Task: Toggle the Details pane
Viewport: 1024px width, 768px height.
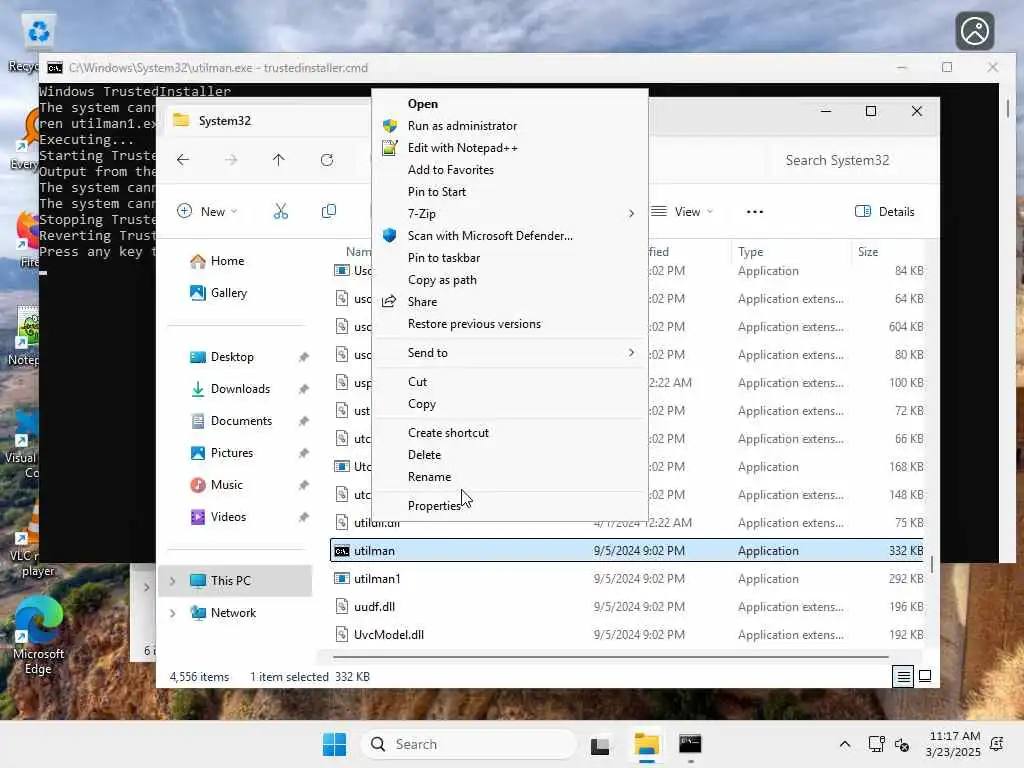Action: click(x=885, y=212)
